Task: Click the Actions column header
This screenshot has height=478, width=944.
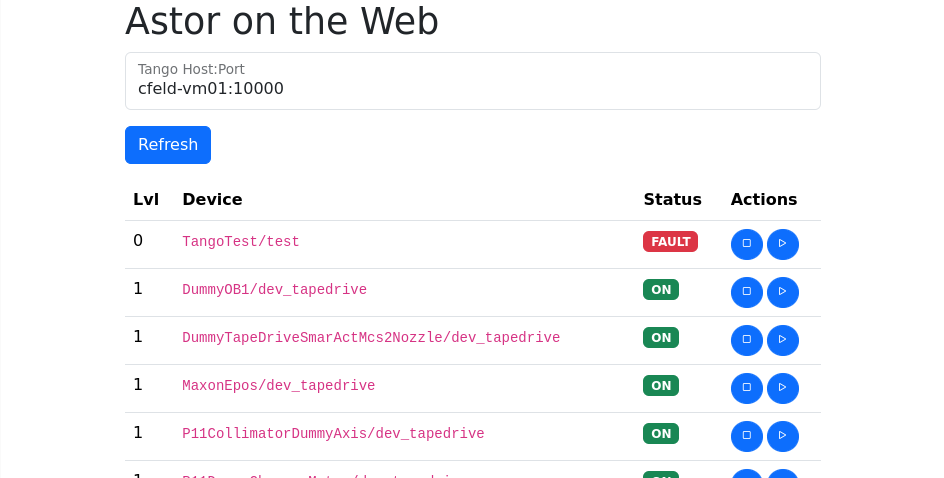Action: tap(764, 199)
